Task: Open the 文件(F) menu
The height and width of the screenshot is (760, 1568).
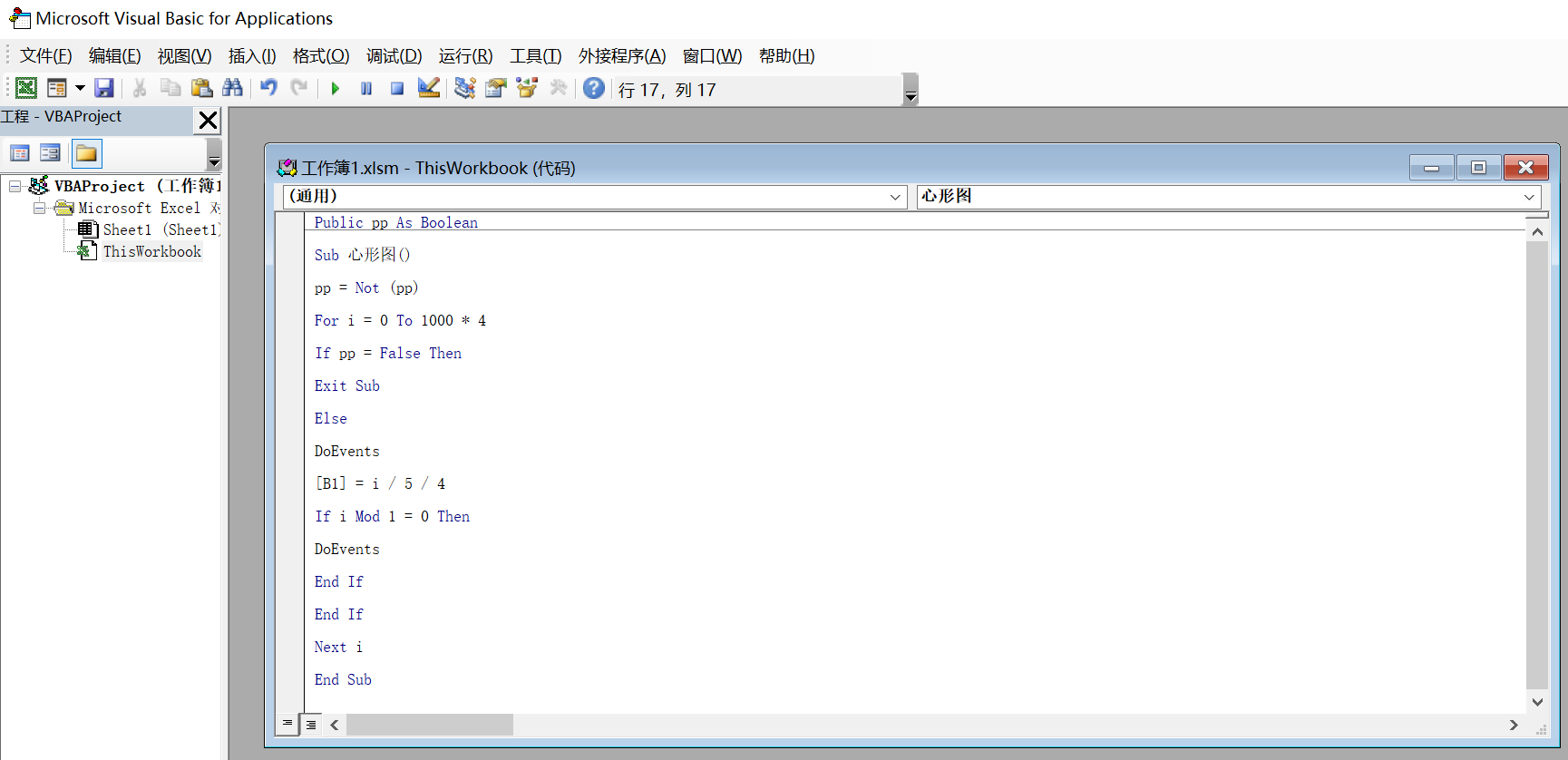Action: click(46, 56)
